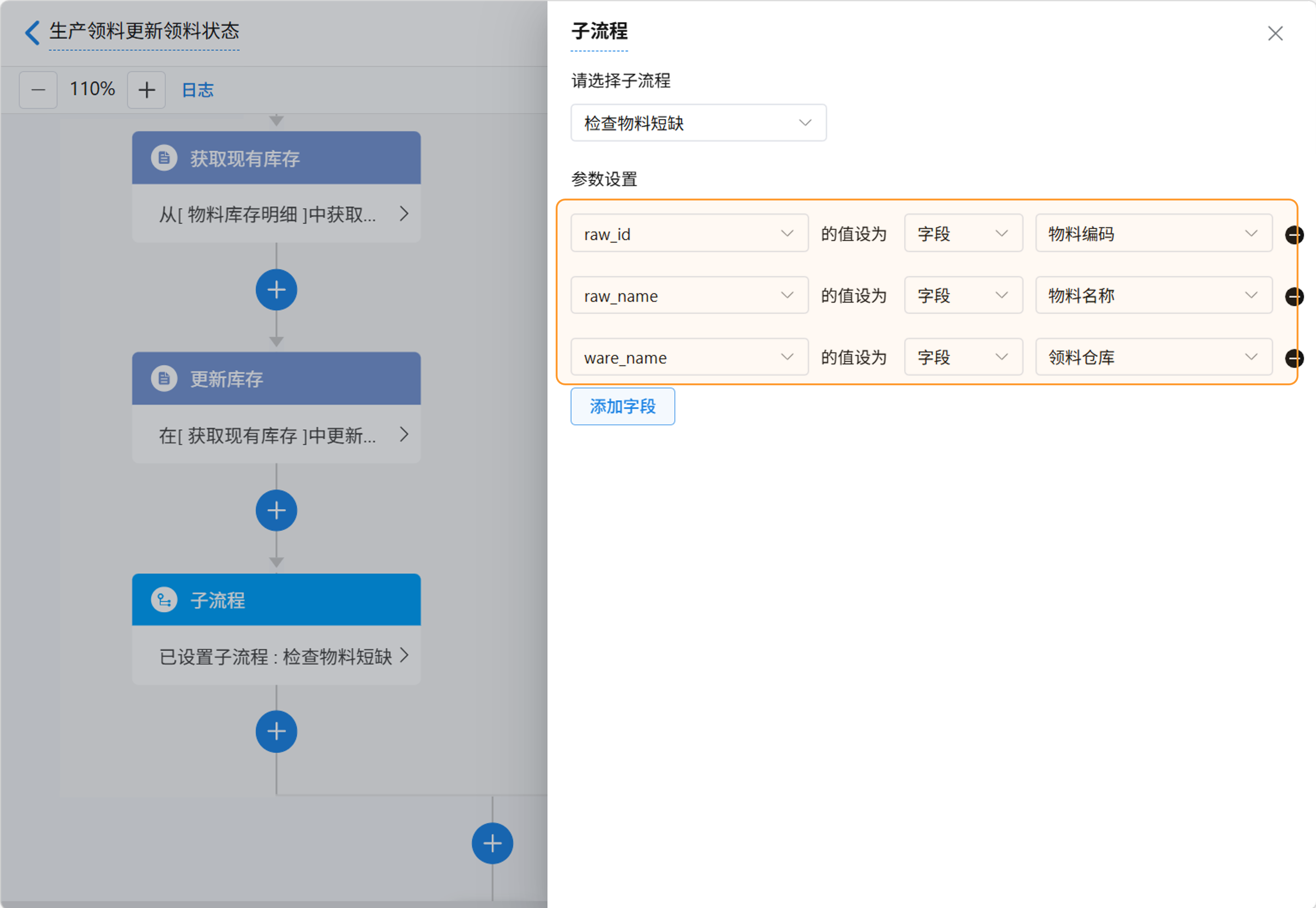
Task: Open the raw_id parameter dropdown
Action: (x=689, y=233)
